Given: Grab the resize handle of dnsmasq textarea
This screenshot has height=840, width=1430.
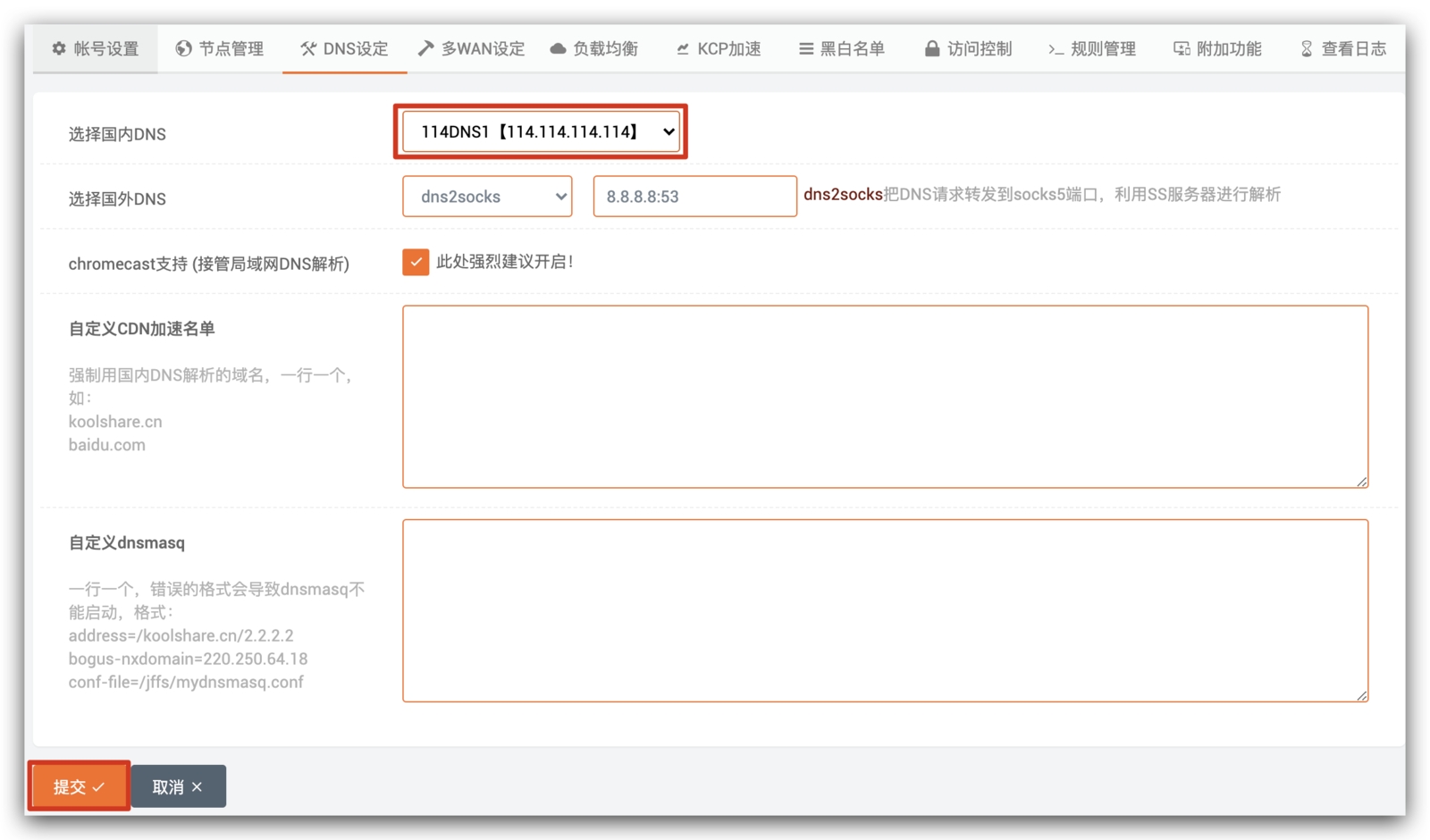Looking at the screenshot, I should (x=1361, y=695).
